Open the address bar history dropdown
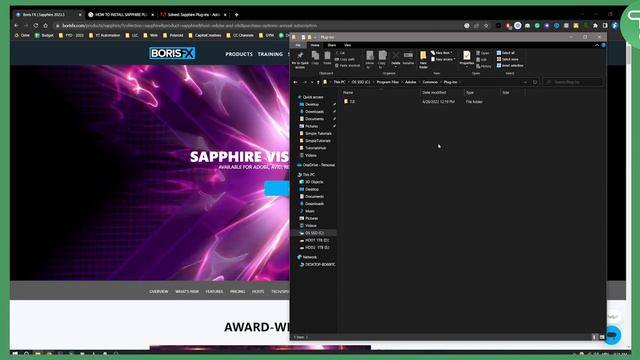The width and height of the screenshot is (640, 360). coord(525,82)
